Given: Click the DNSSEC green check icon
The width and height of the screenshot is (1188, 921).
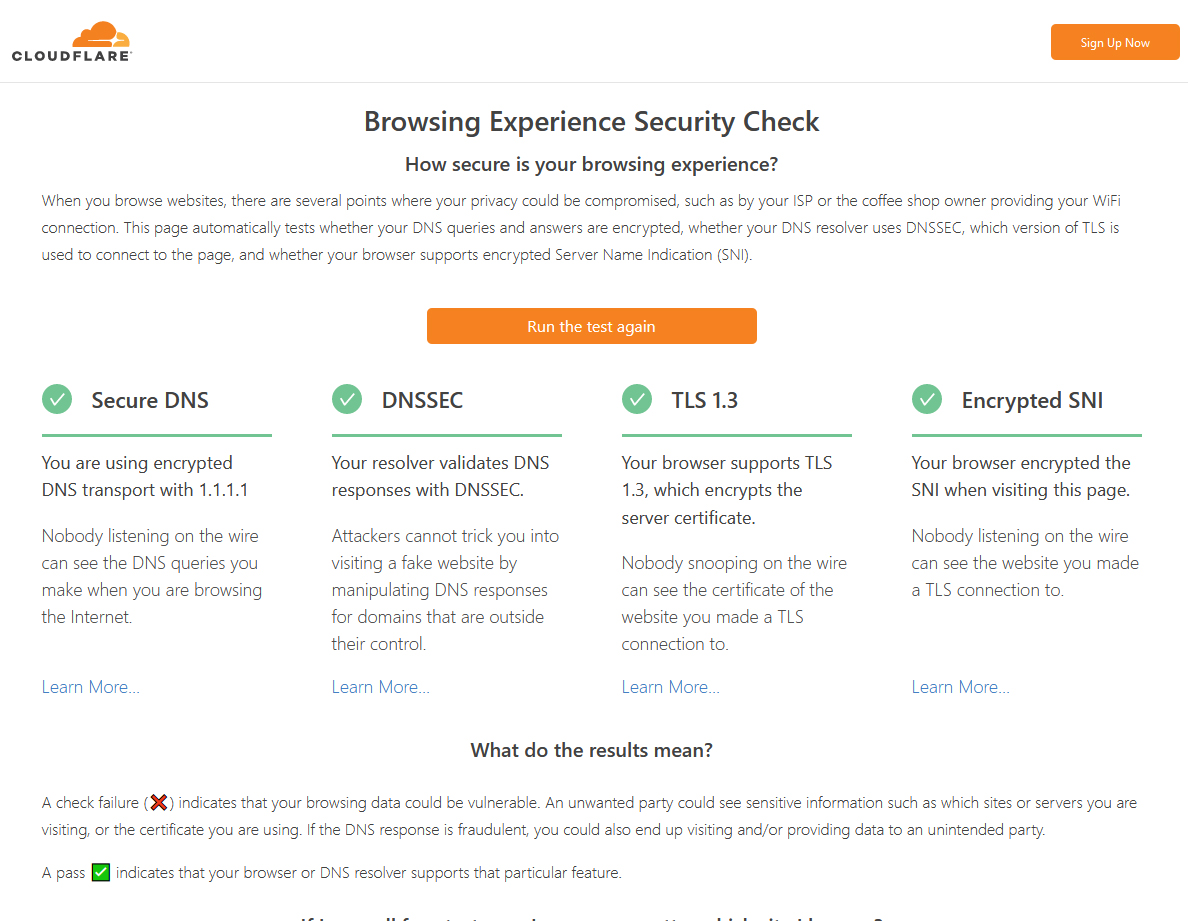Looking at the screenshot, I should pos(347,399).
